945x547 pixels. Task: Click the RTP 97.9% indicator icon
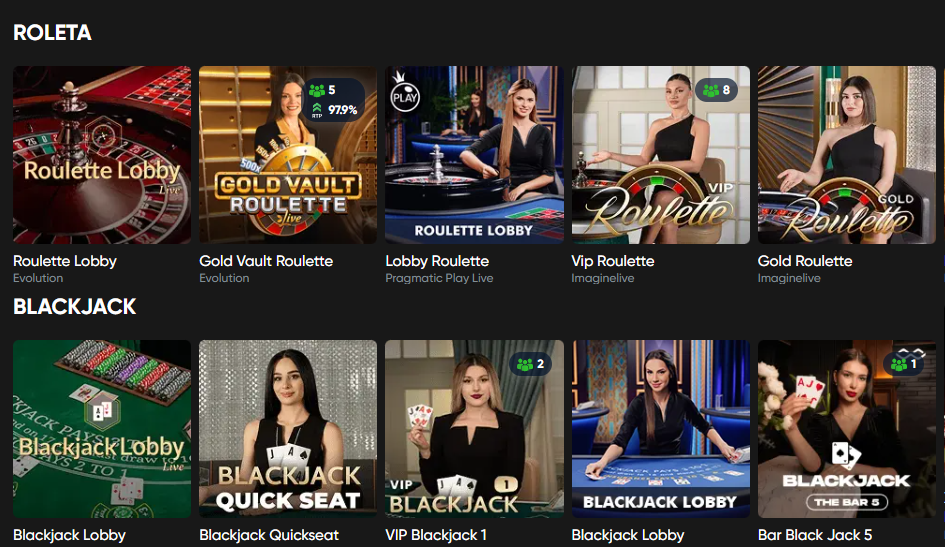pyautogui.click(x=317, y=110)
